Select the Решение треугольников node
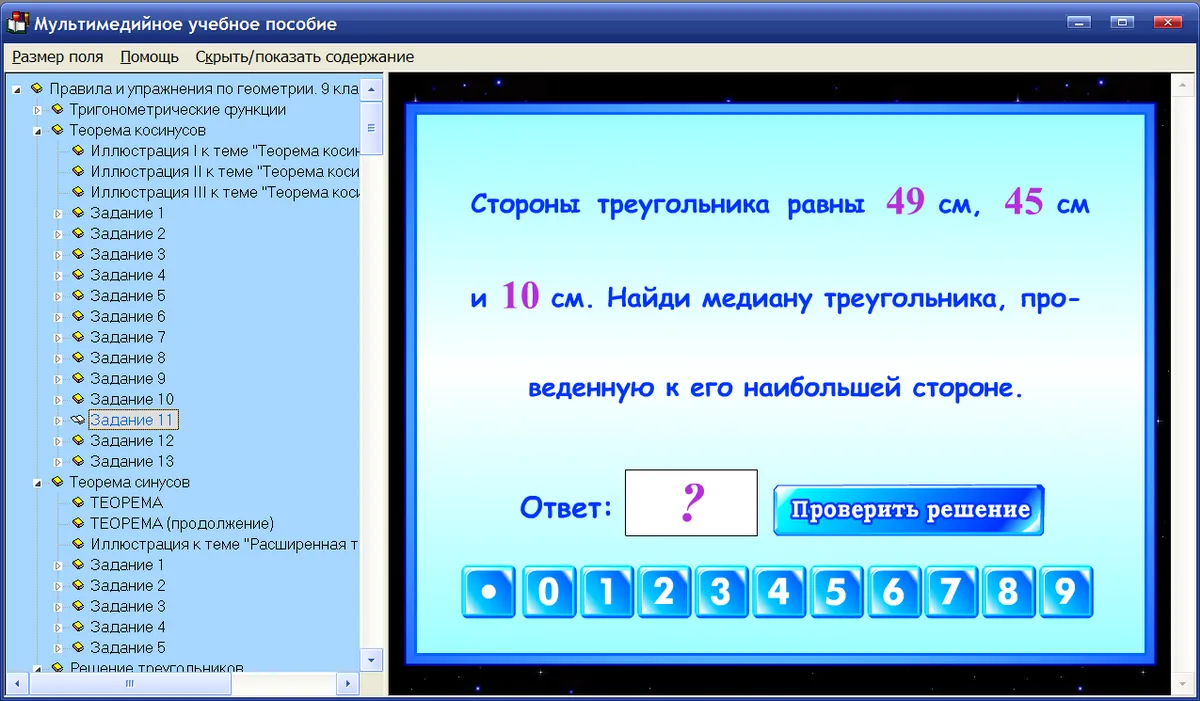This screenshot has height=701, width=1200. coord(156,667)
